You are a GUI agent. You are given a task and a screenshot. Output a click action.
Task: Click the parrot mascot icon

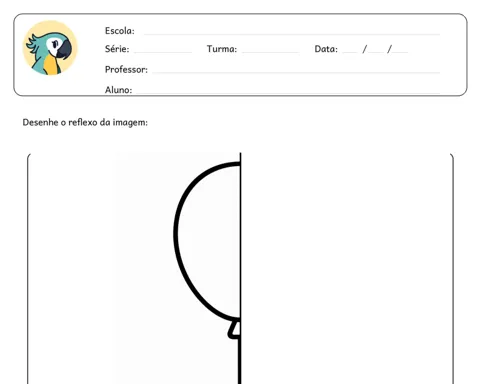(50, 48)
